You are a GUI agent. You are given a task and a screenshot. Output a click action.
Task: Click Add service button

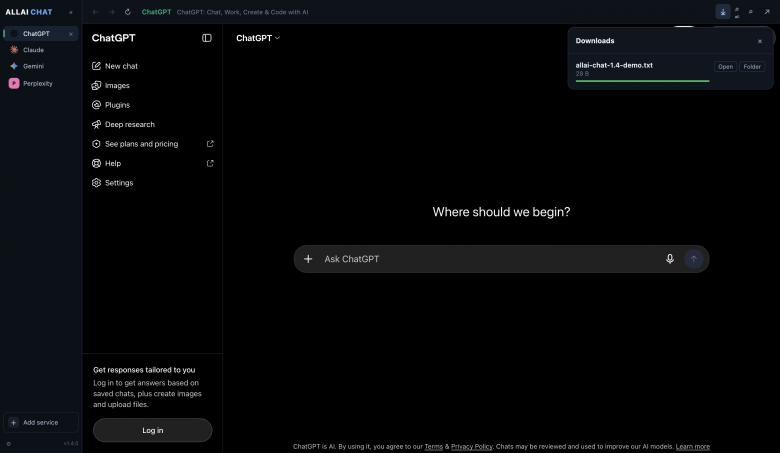tap(41, 422)
